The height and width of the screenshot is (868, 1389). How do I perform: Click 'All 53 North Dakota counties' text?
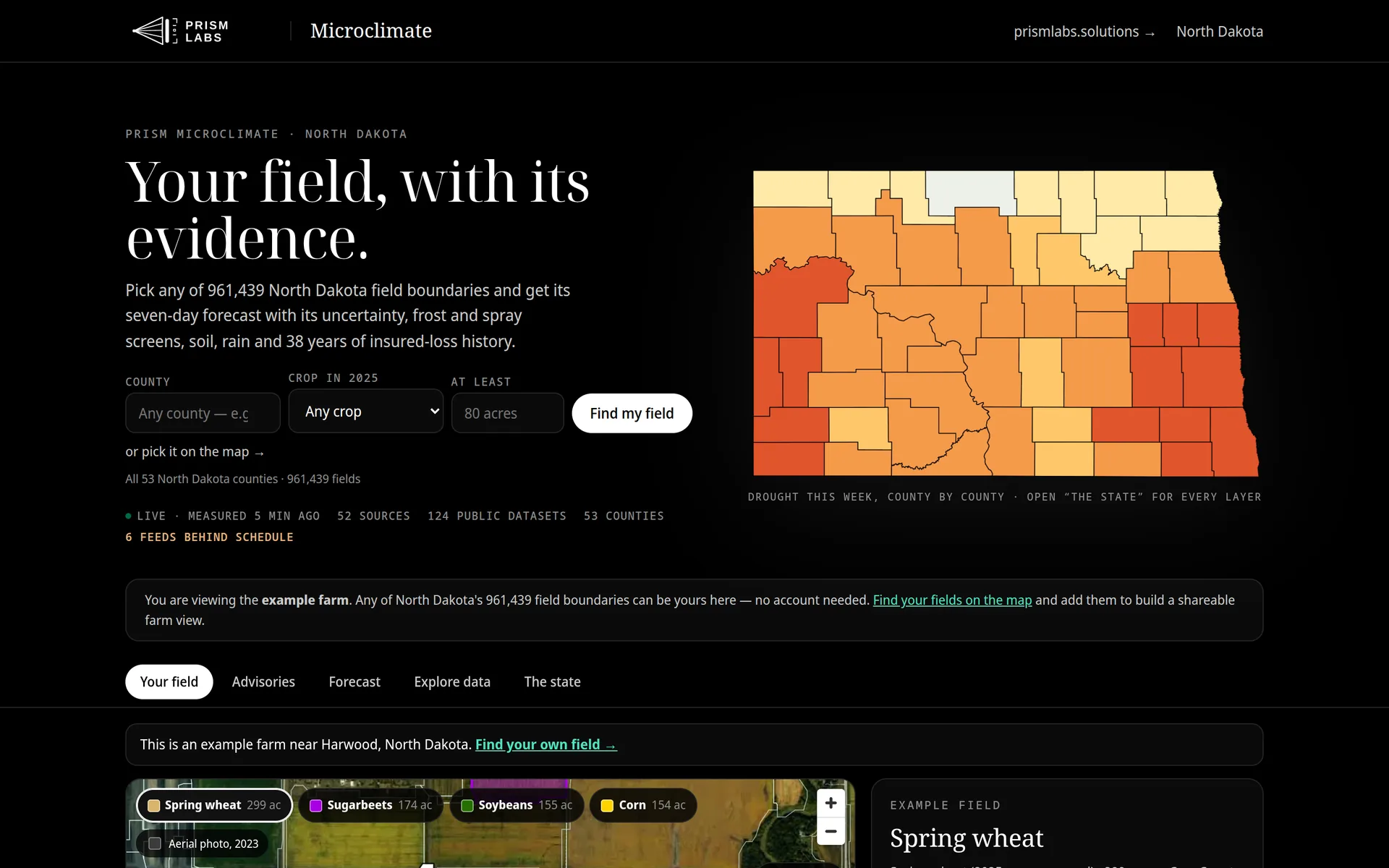pyautogui.click(x=202, y=479)
